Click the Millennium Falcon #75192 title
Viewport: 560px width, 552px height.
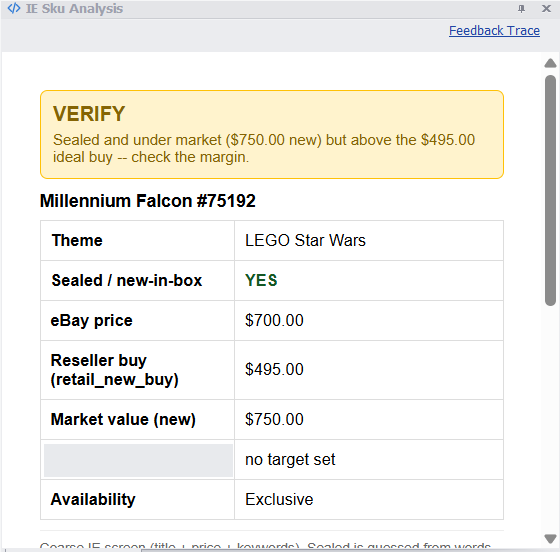pyautogui.click(x=148, y=201)
